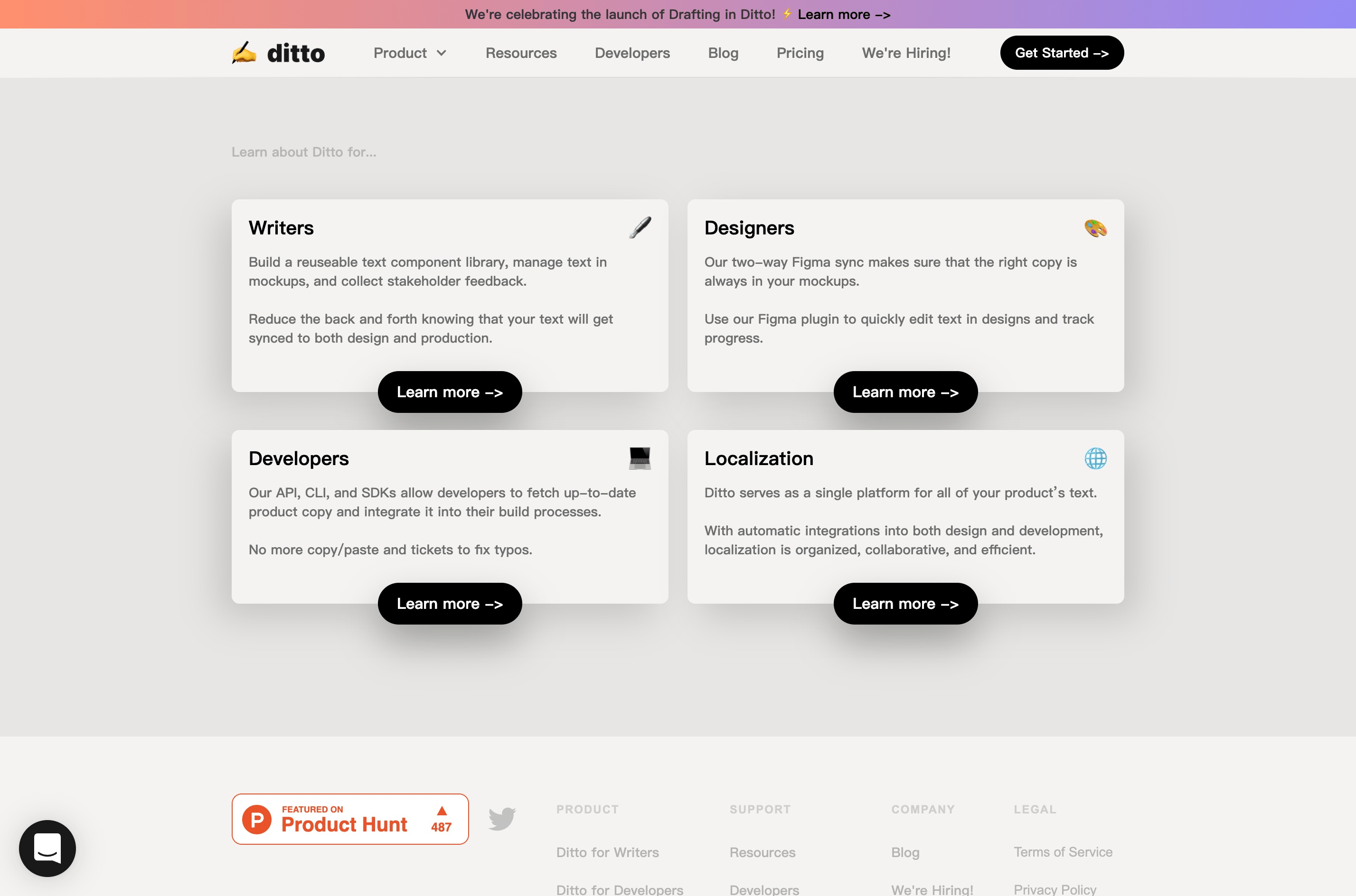
Task: Click banner text about Drafting in Ditto
Action: tap(620, 14)
